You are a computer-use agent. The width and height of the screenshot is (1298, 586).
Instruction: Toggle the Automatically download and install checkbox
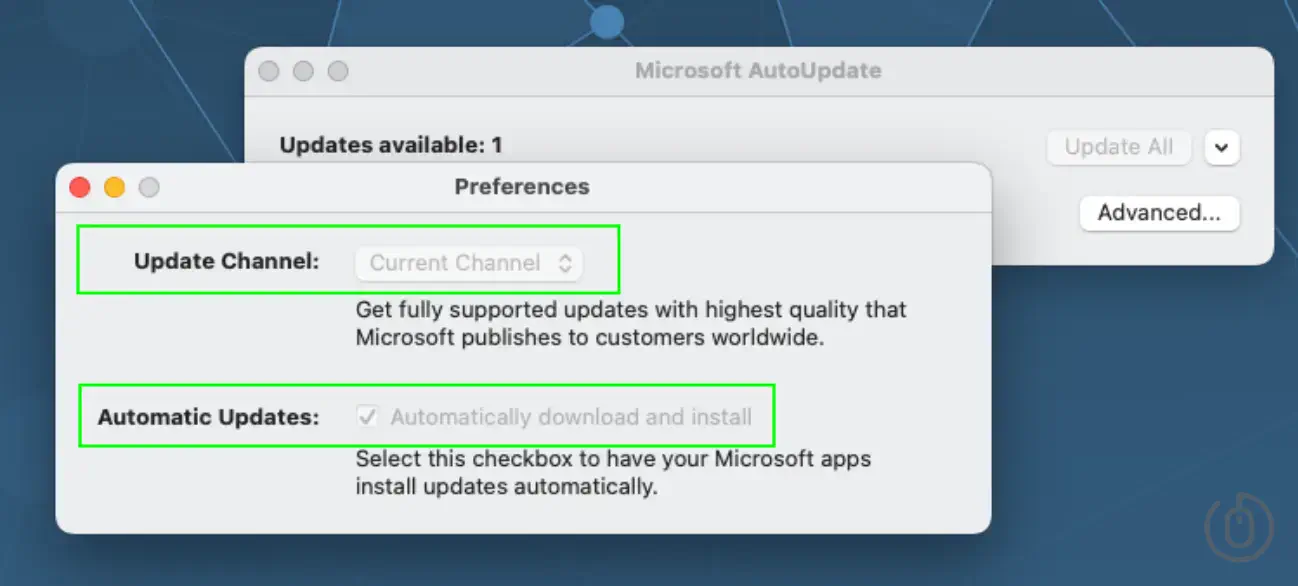click(368, 416)
